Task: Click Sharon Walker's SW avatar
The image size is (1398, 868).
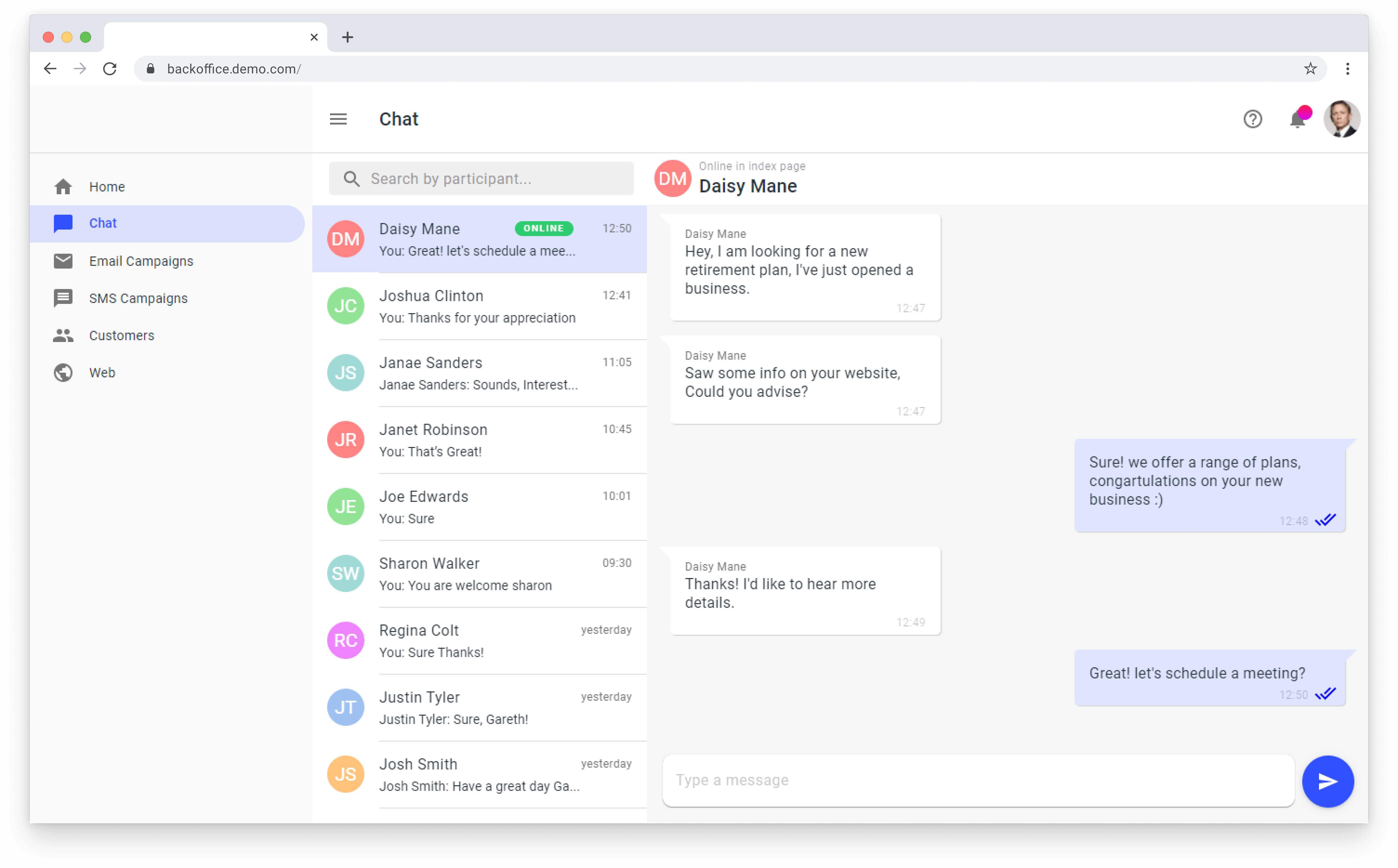Action: 345,573
